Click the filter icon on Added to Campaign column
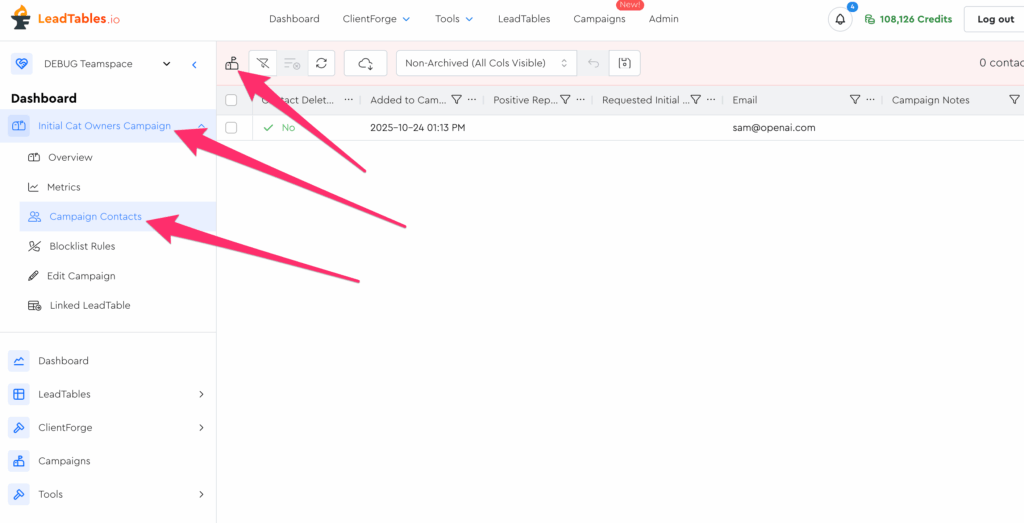The width and height of the screenshot is (1024, 523). coord(457,100)
